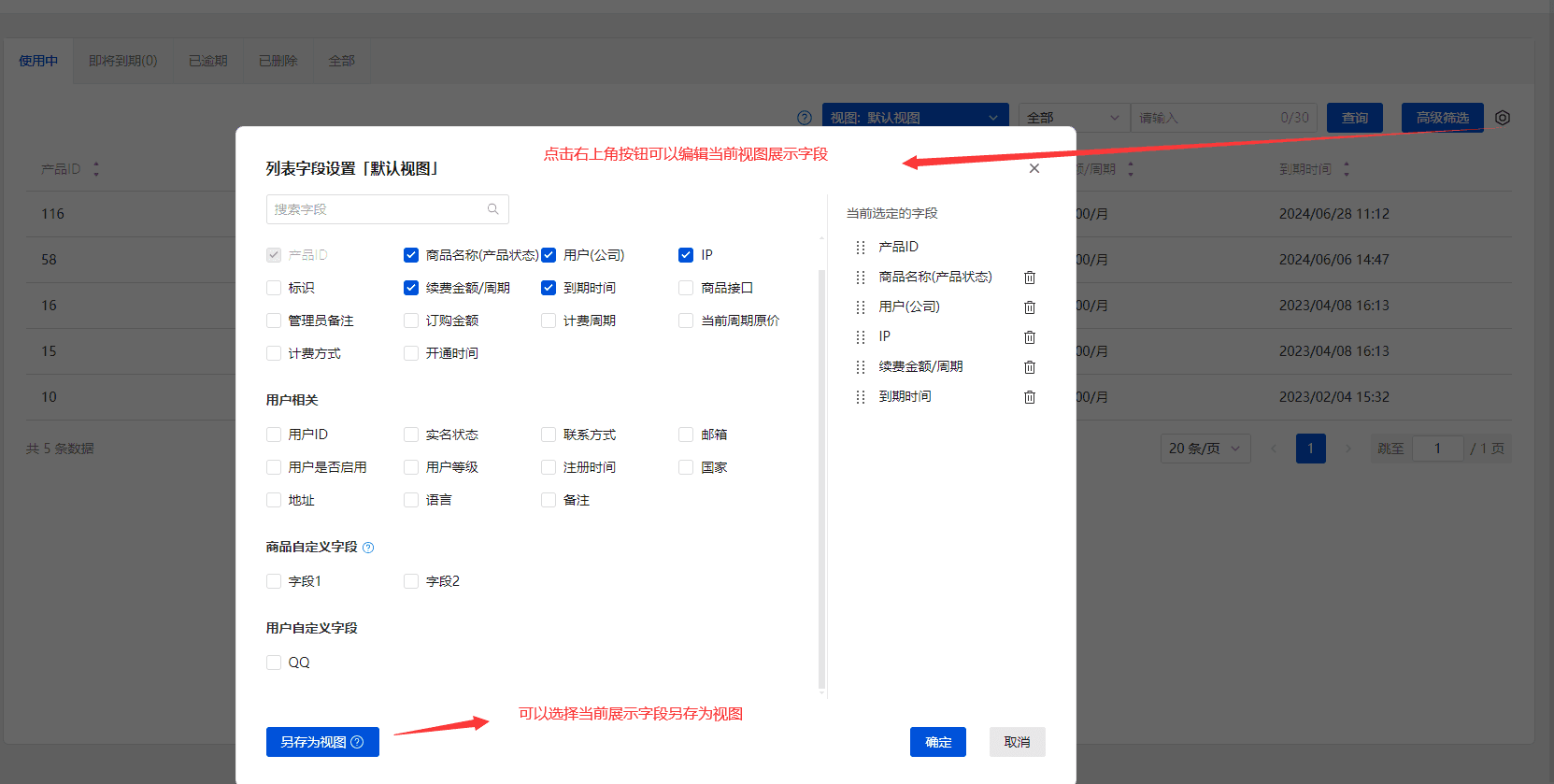Screen dimensions: 1554x784
Task: Click the search magnifier in 搜索字段
Action: (x=493, y=209)
